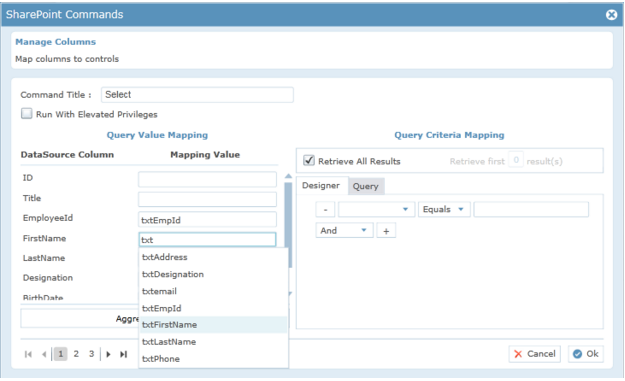Confirm with the Ok button
The width and height of the screenshot is (625, 381).
[586, 354]
